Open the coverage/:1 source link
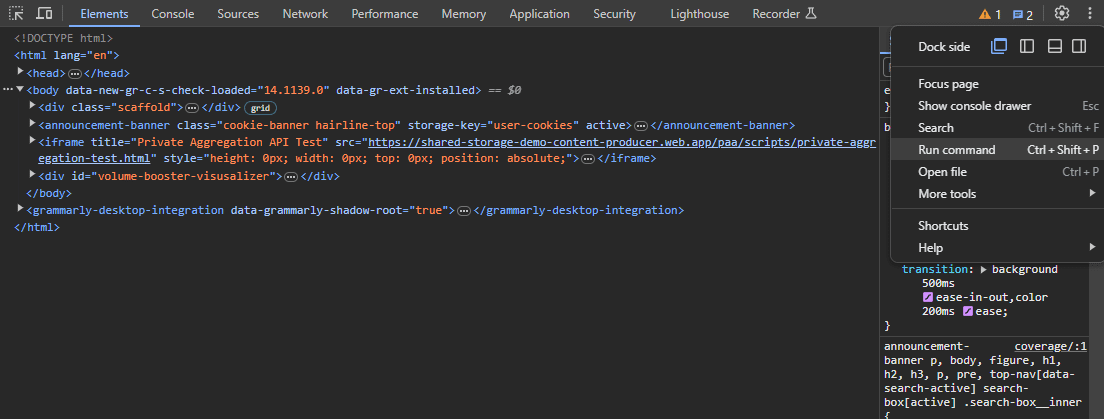The width and height of the screenshot is (1104, 419). (1052, 346)
